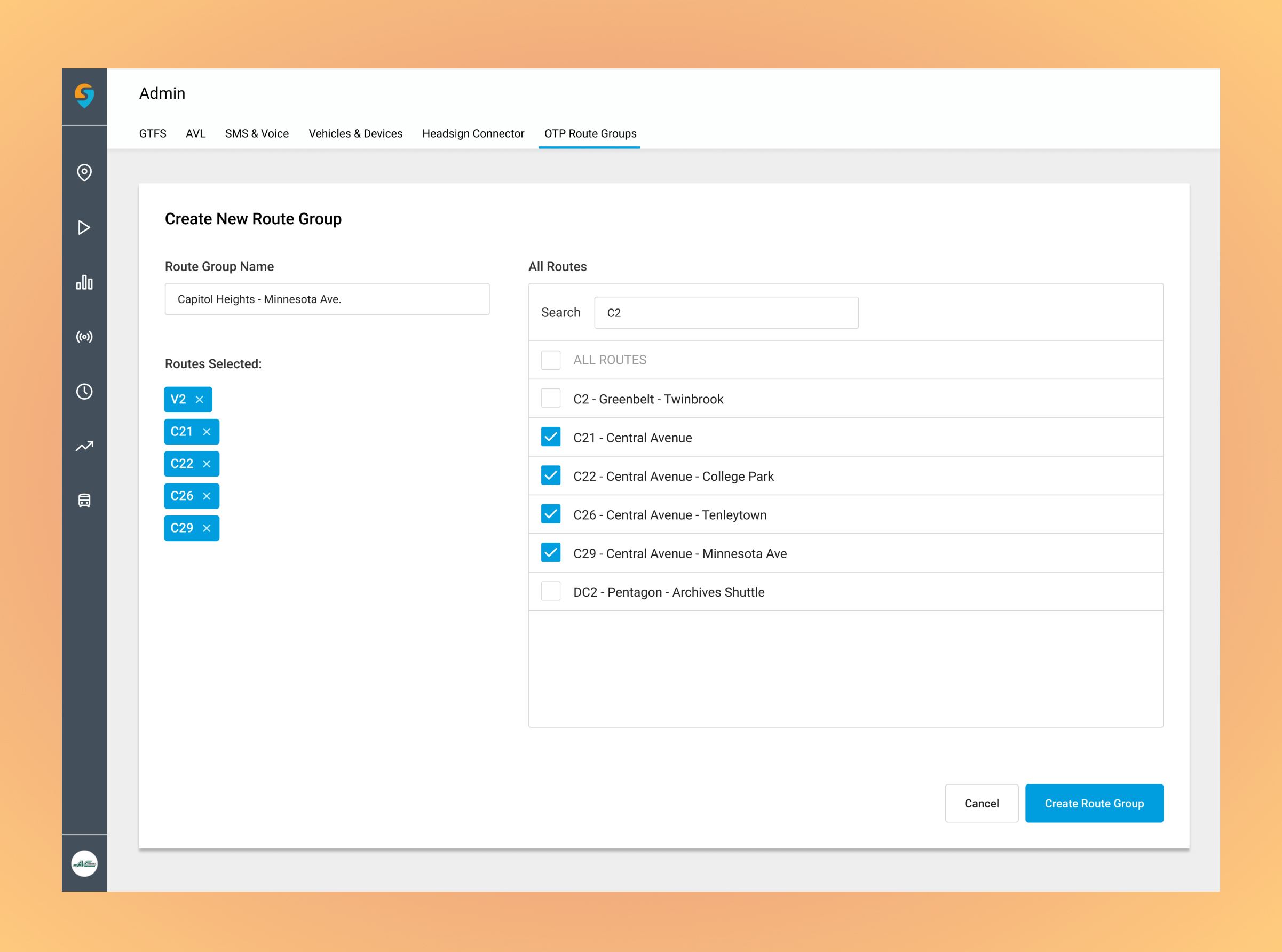Click 'DC2 - Pentagon - Archives Shuttle' text

click(669, 592)
